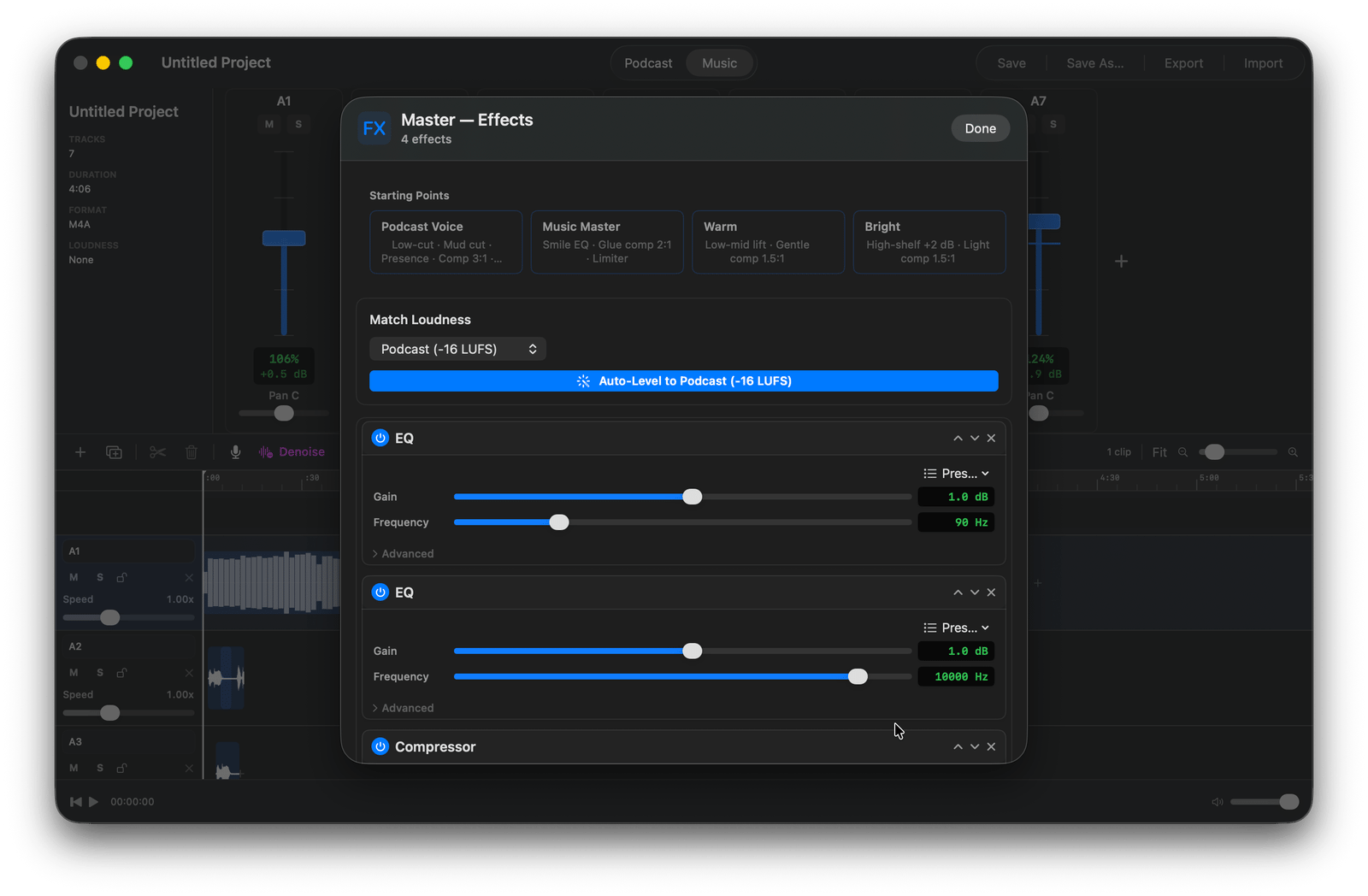Click the lock icon on track A2
The width and height of the screenshot is (1368, 896).
coord(121,673)
